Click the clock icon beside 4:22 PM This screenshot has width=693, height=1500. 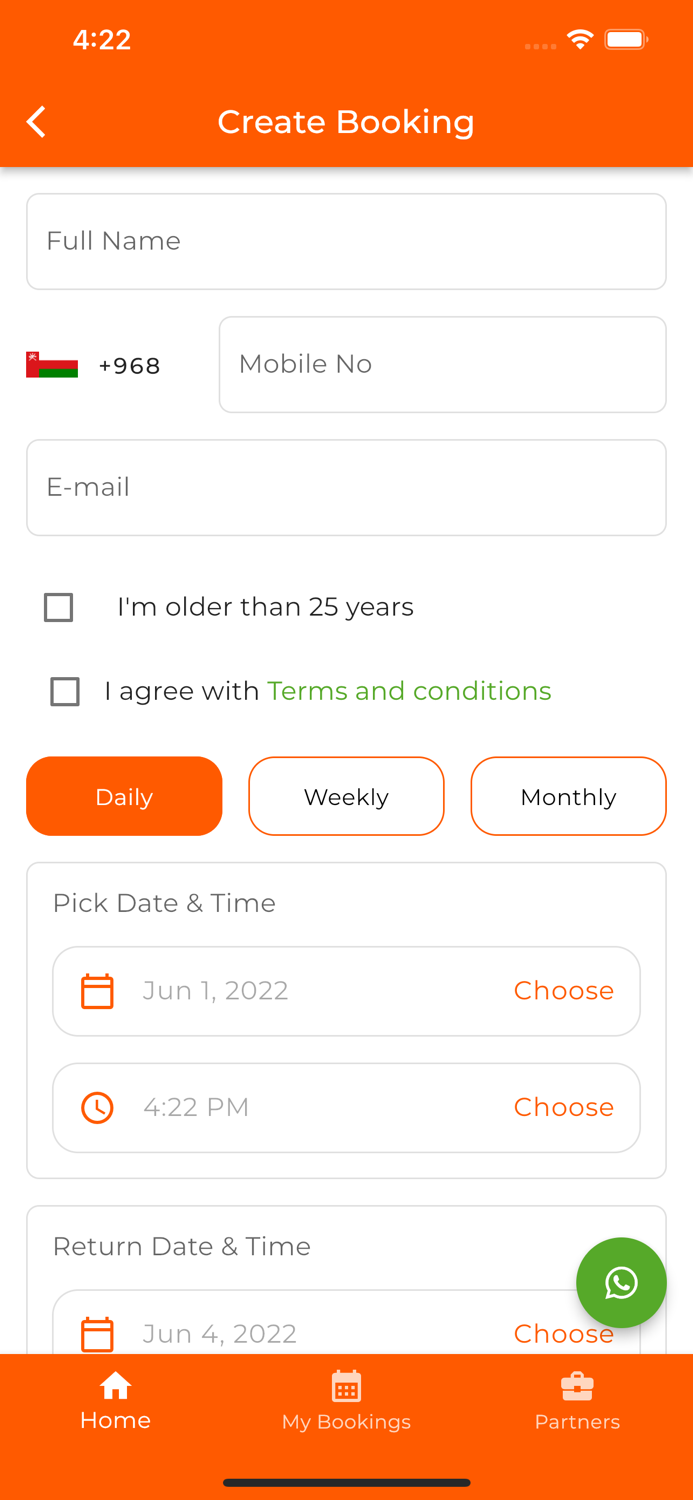97,1108
